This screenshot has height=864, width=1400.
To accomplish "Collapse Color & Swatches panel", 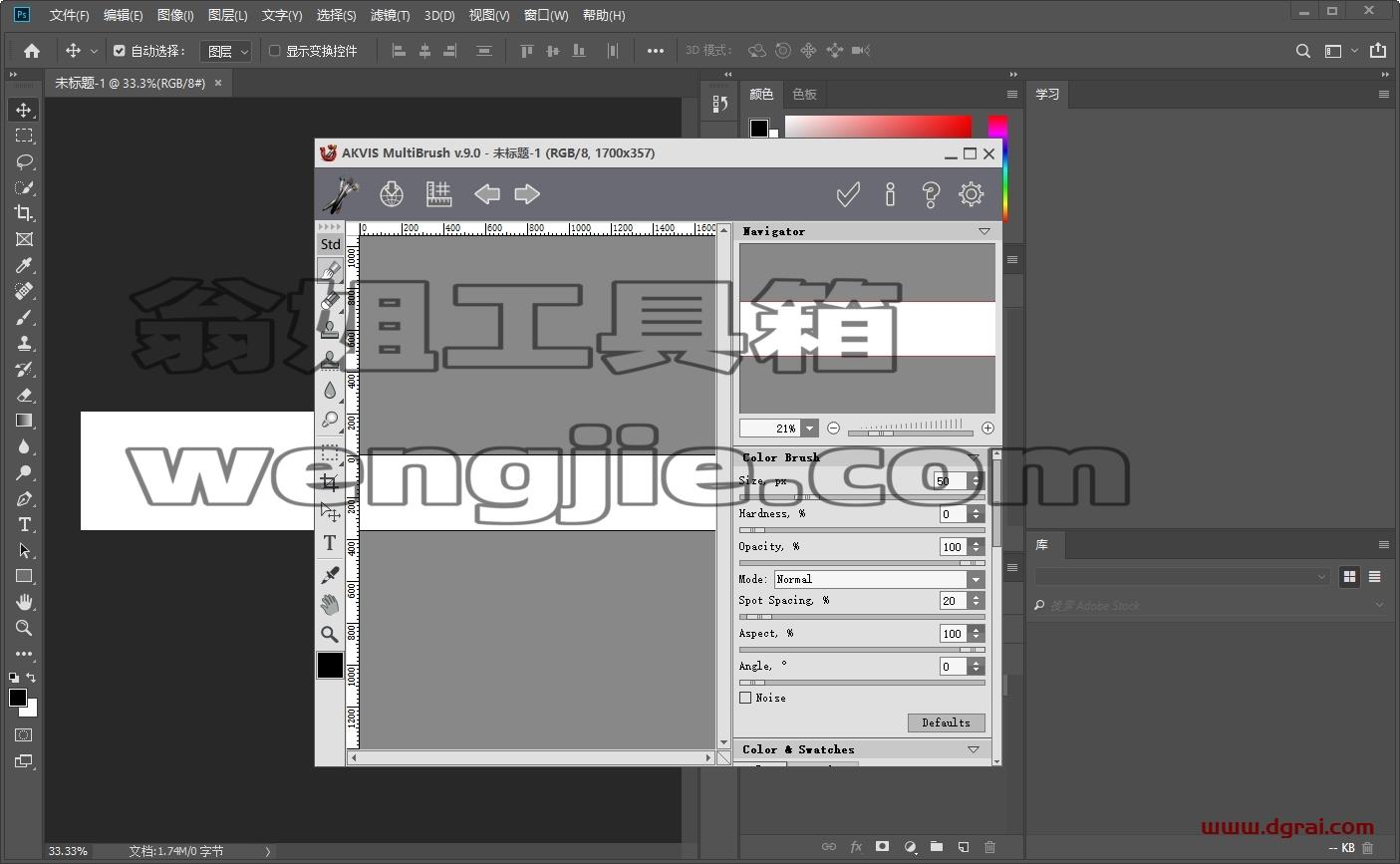I will [x=974, y=749].
